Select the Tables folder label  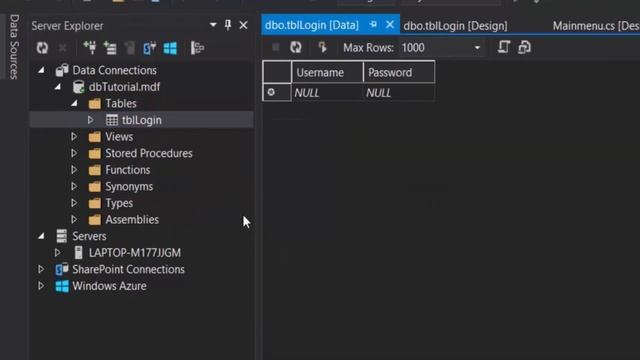coord(121,103)
